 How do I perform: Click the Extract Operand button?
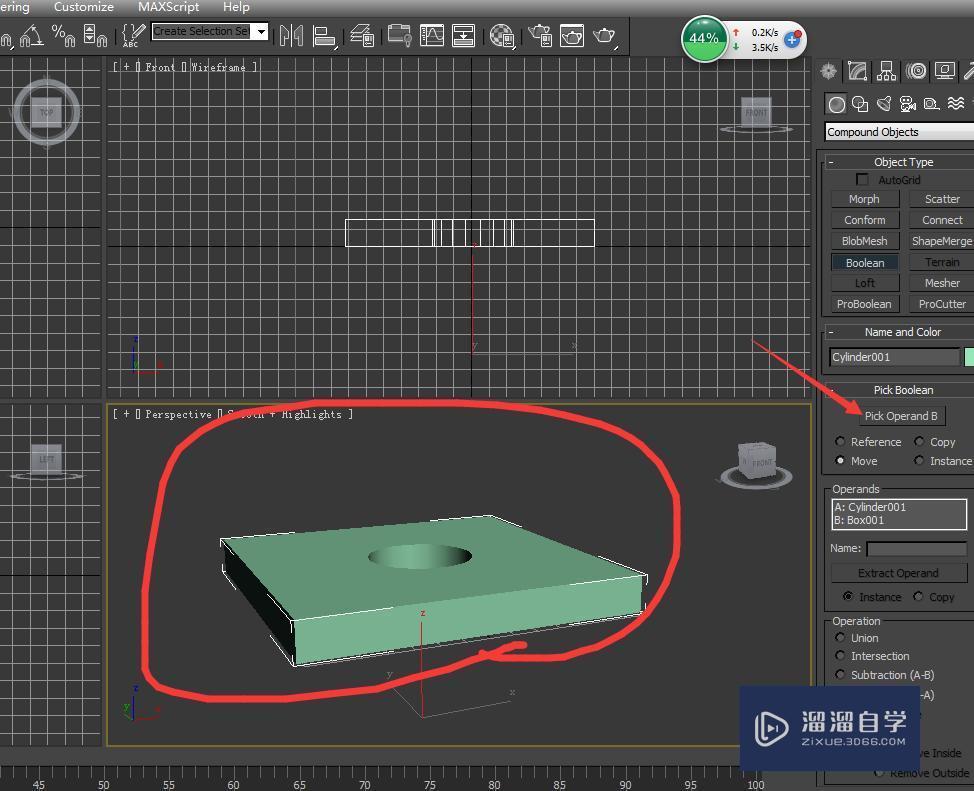(898, 572)
